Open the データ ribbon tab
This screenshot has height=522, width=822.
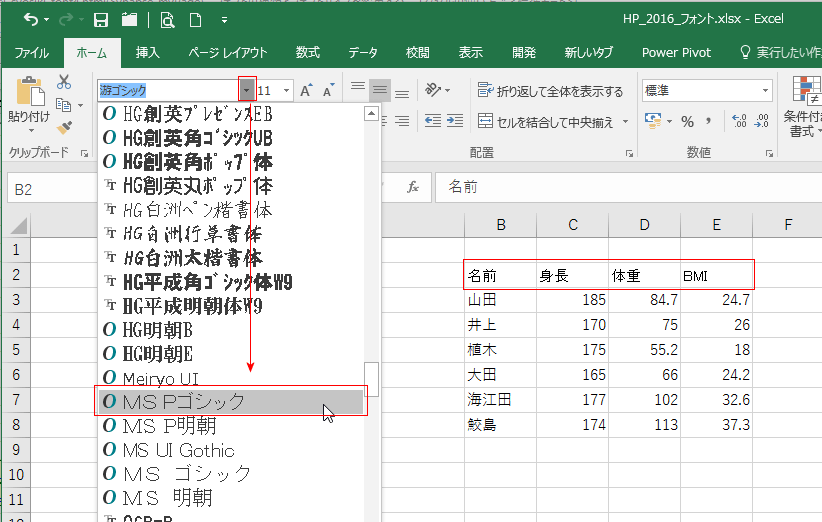[363, 52]
